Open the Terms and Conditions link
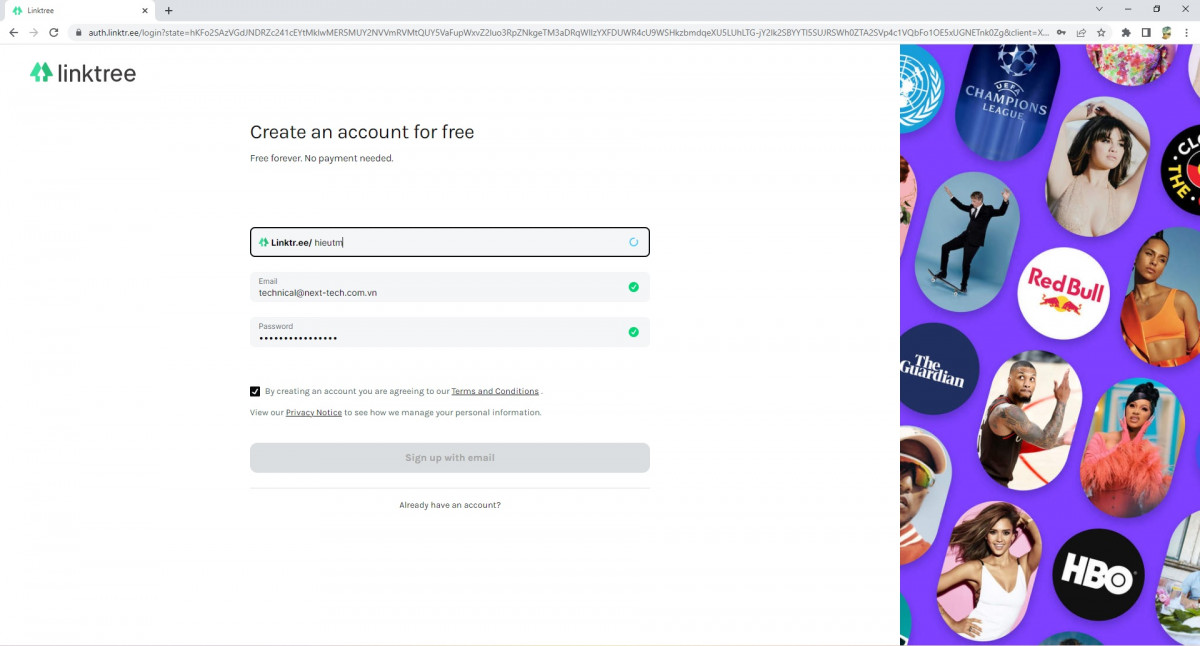 495,391
